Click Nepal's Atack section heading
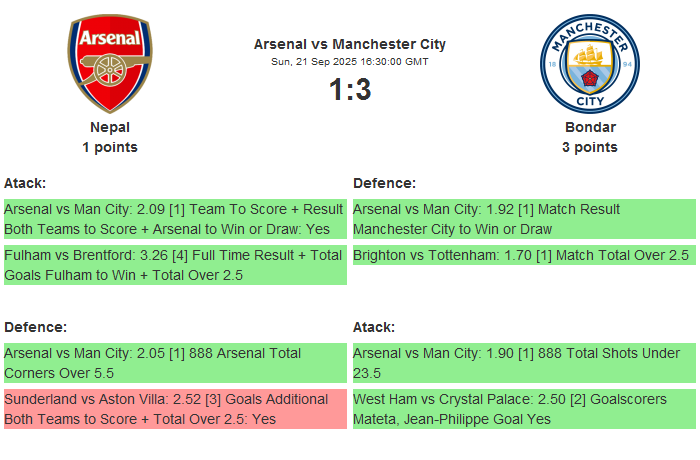The height and width of the screenshot is (460, 700). click(x=25, y=183)
